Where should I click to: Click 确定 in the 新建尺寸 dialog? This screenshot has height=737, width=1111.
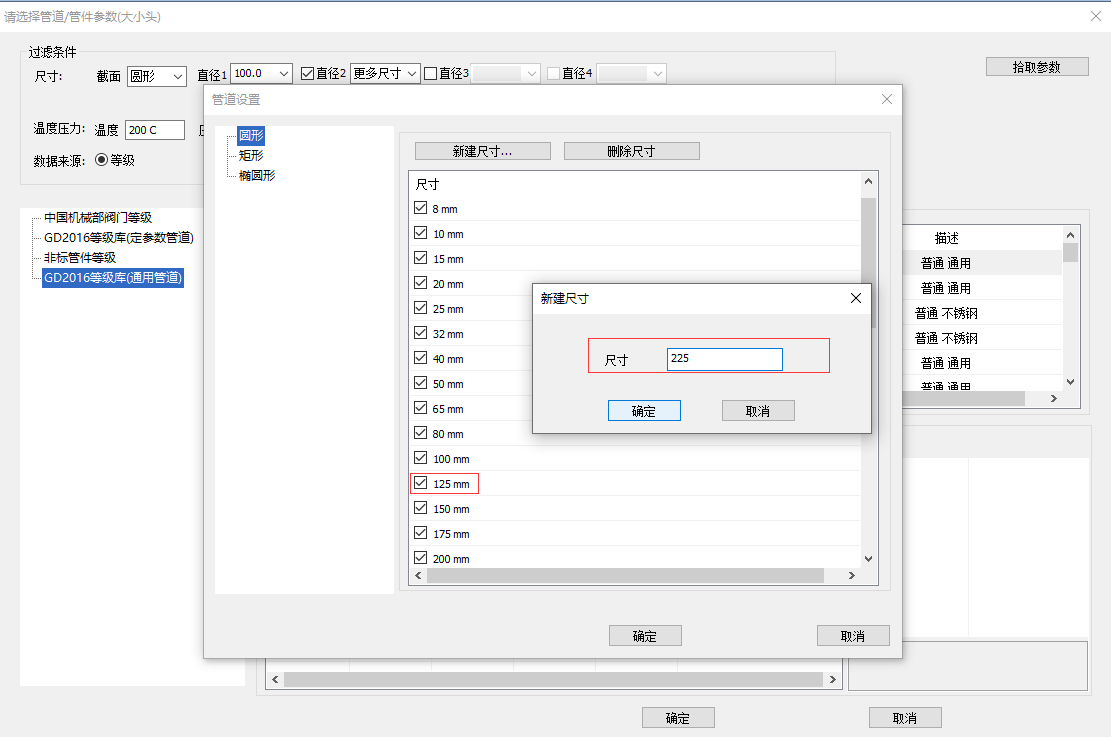pos(644,411)
